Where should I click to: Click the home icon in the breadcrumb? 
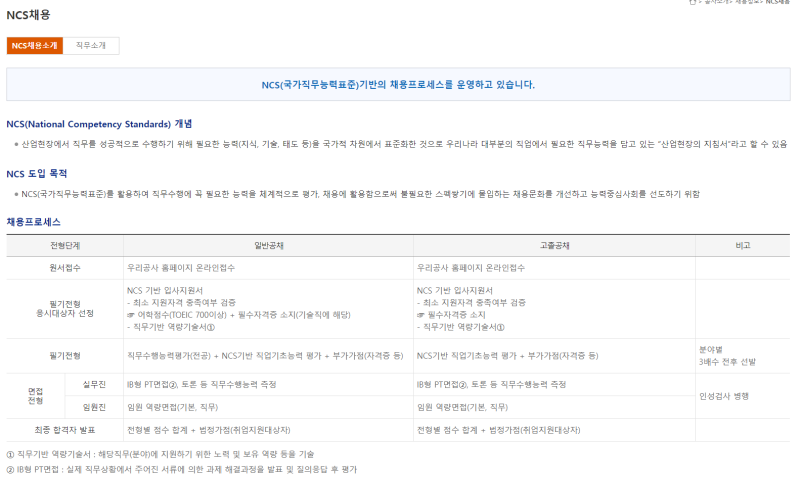point(692,2)
